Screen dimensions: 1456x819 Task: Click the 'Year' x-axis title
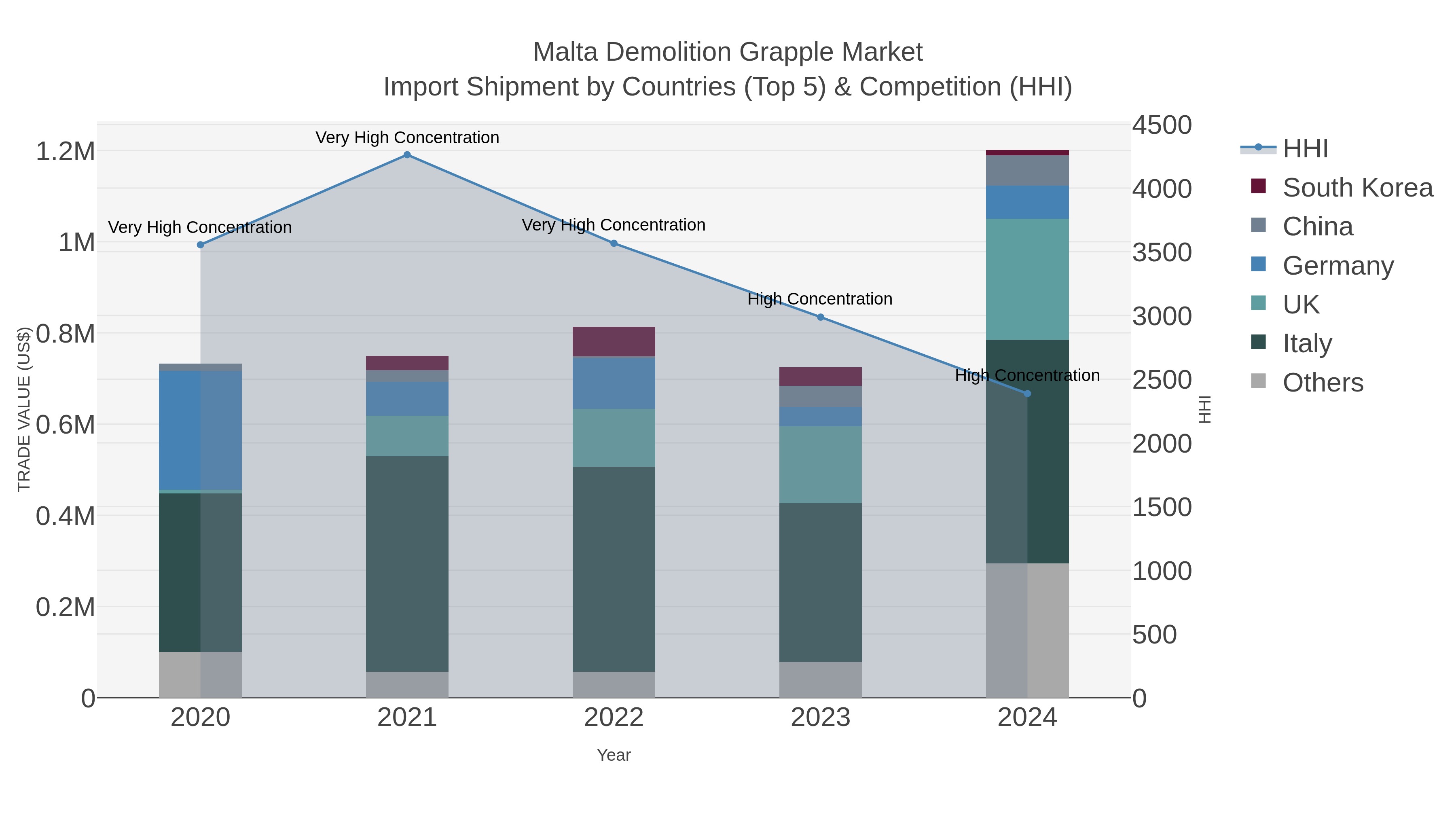(614, 755)
